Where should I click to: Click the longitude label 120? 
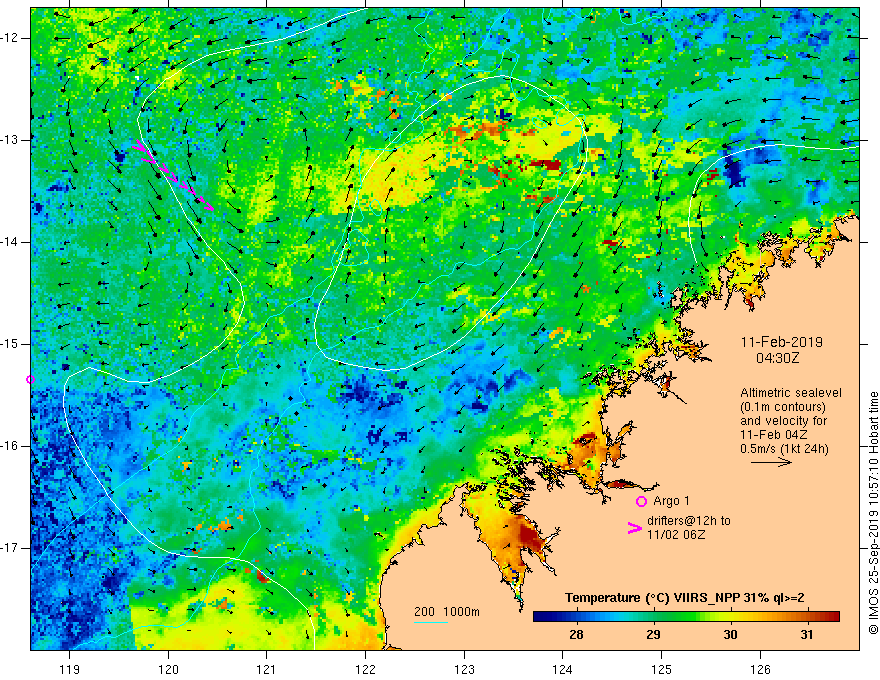[168, 669]
